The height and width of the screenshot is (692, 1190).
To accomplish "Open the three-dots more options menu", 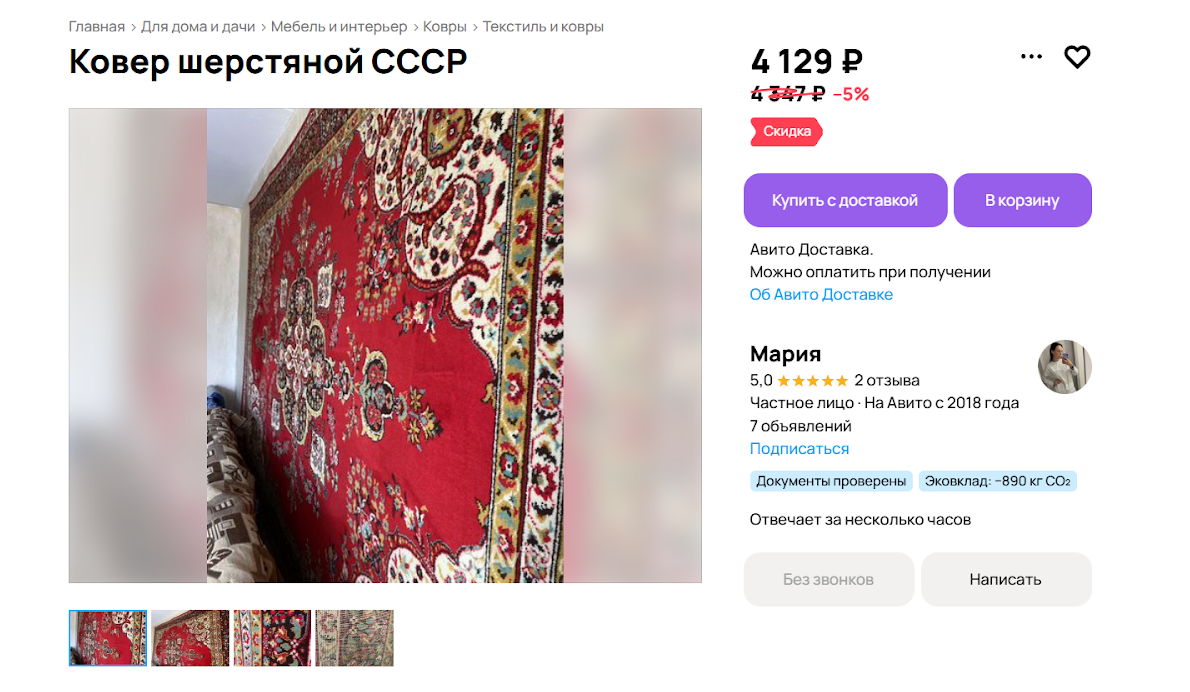I will click(x=1031, y=56).
